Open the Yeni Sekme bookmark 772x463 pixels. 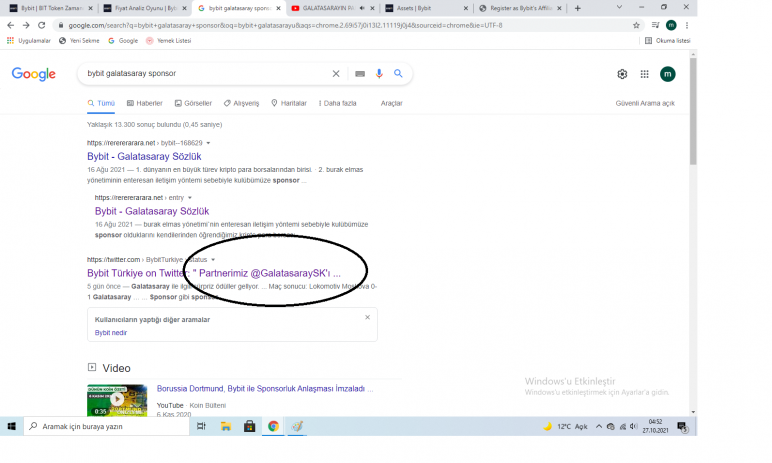point(79,41)
